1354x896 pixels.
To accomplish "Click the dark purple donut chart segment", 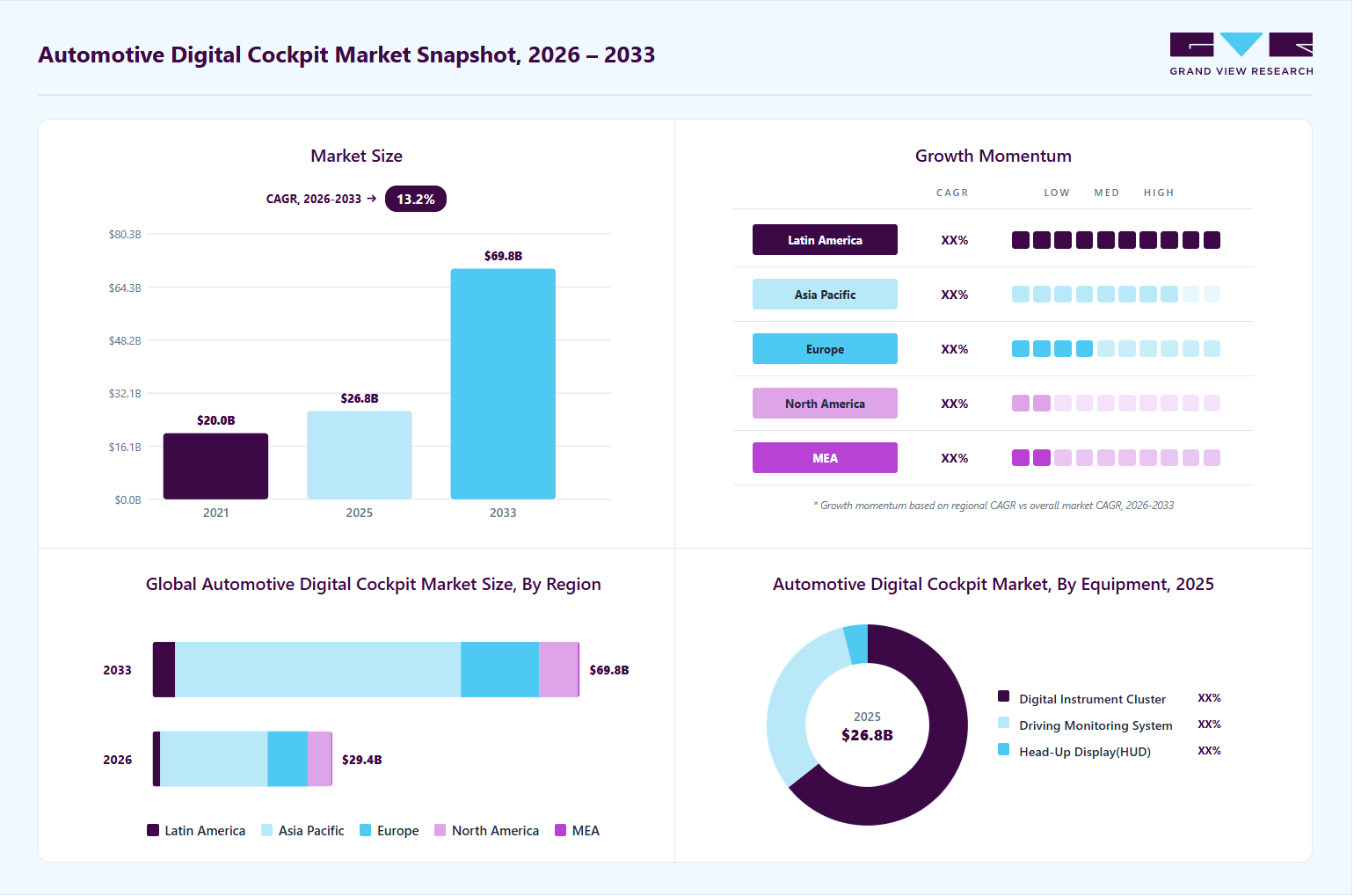I will click(941, 756).
